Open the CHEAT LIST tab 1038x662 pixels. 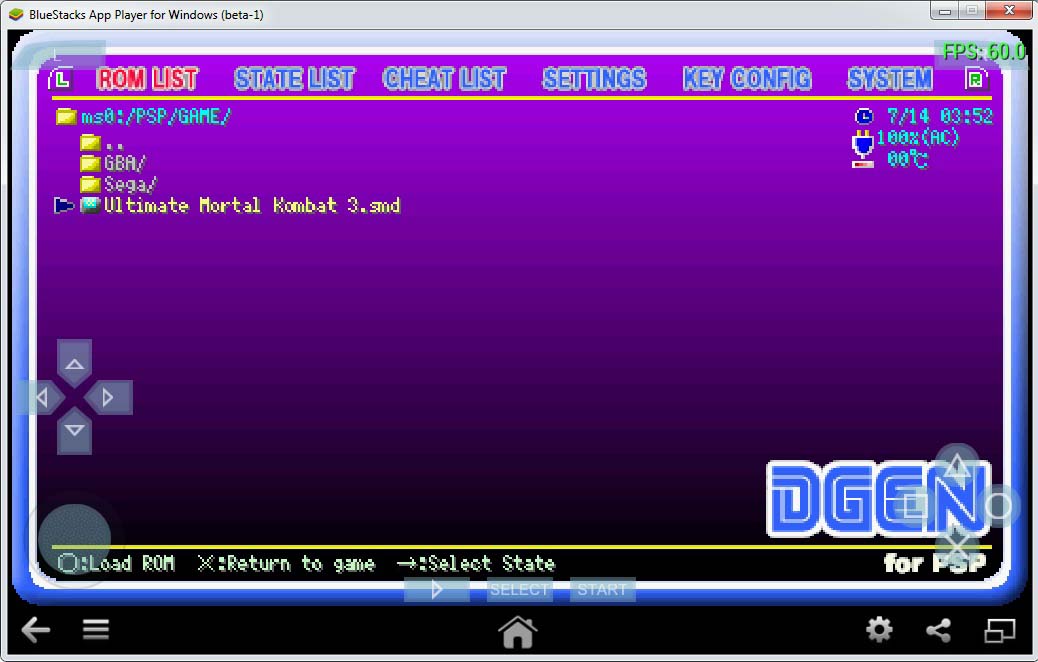coord(444,79)
